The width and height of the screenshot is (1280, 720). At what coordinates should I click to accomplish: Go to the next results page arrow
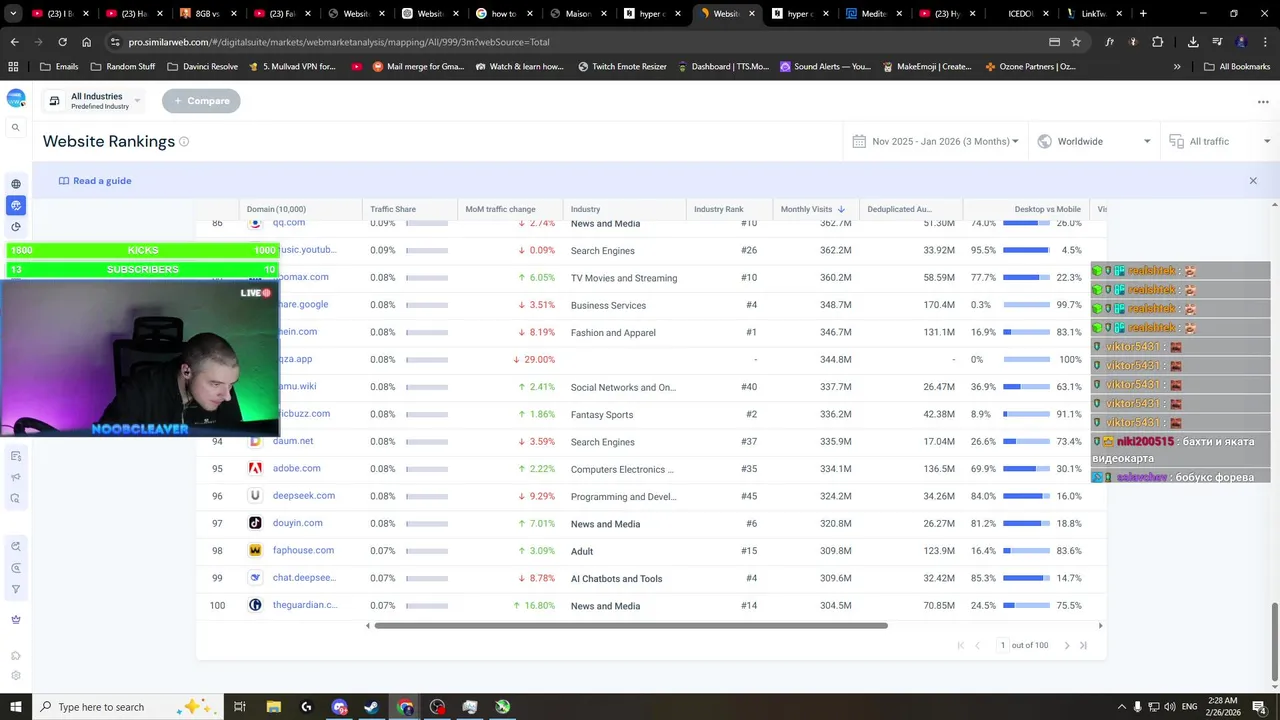pos(1067,646)
